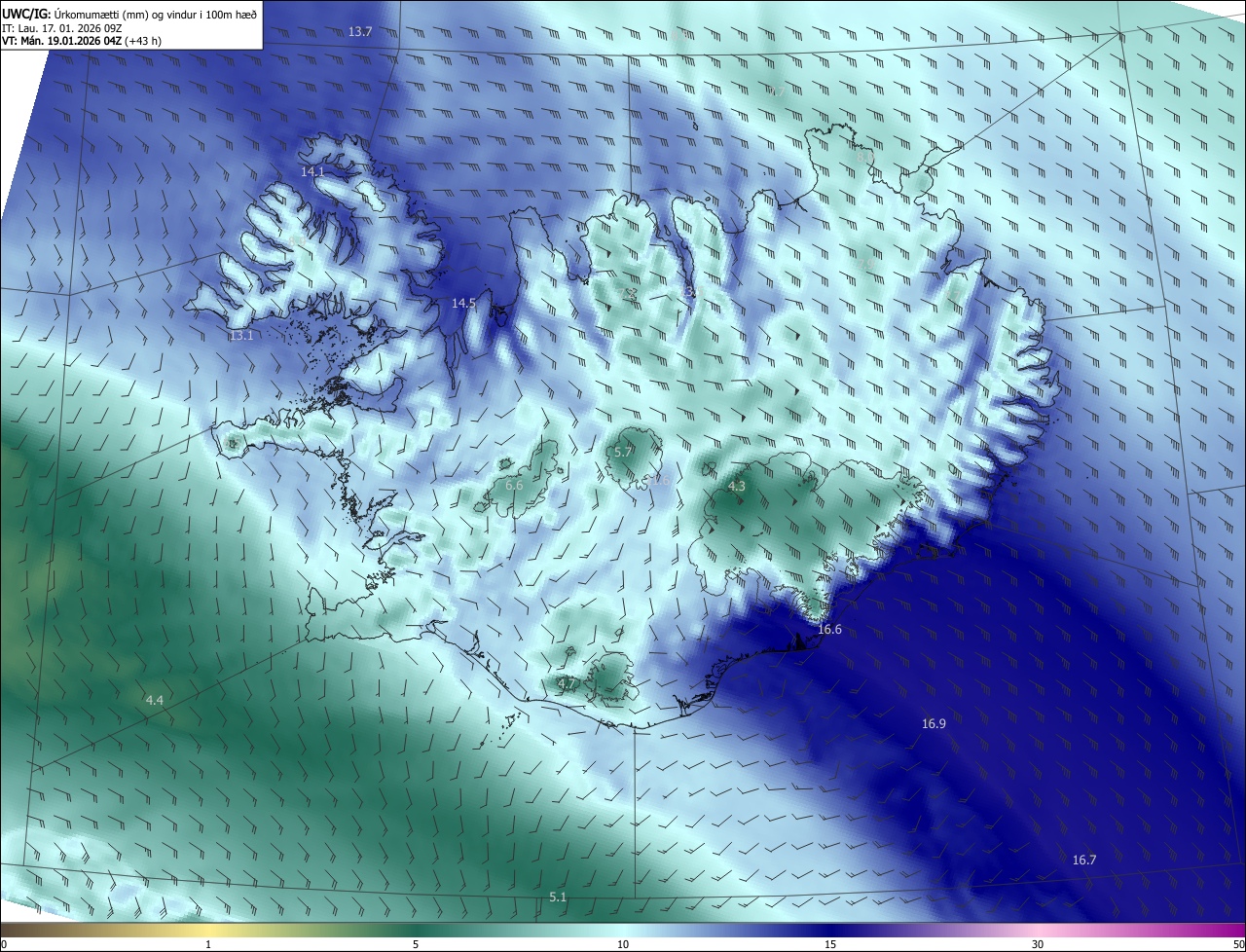
Task: Click the value label 6.6 on the glacier
Action: (x=514, y=485)
